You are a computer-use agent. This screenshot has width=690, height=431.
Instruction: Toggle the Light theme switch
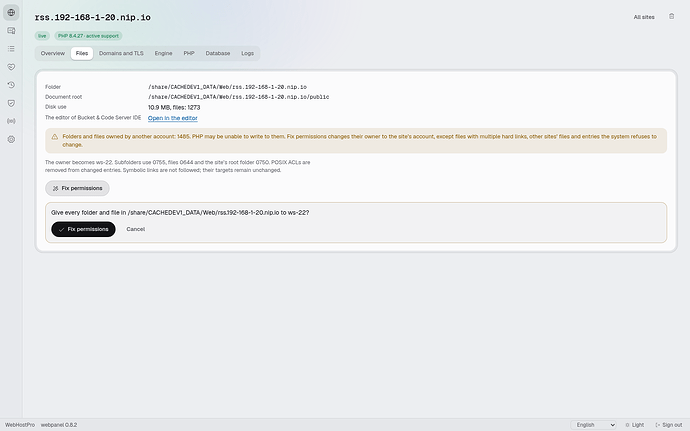(634, 425)
